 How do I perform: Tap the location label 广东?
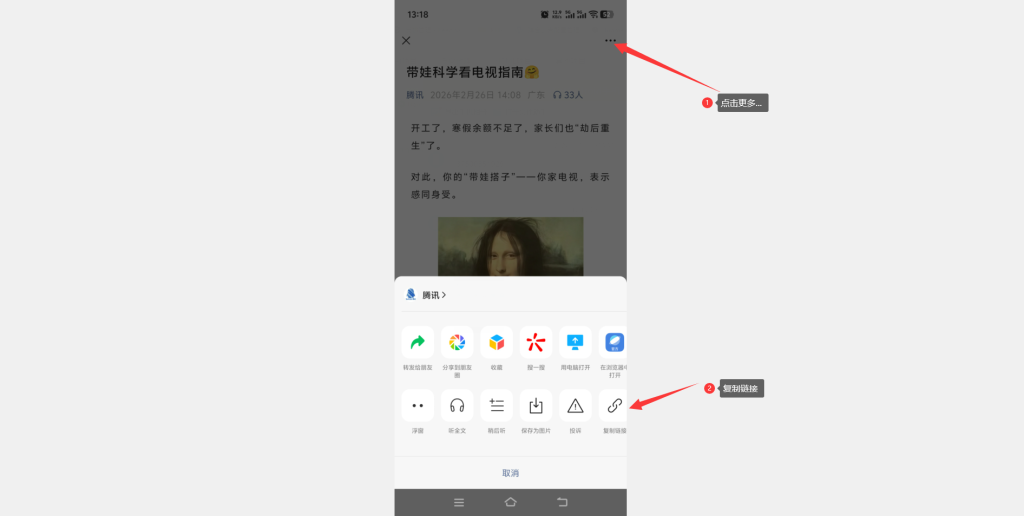(536, 95)
